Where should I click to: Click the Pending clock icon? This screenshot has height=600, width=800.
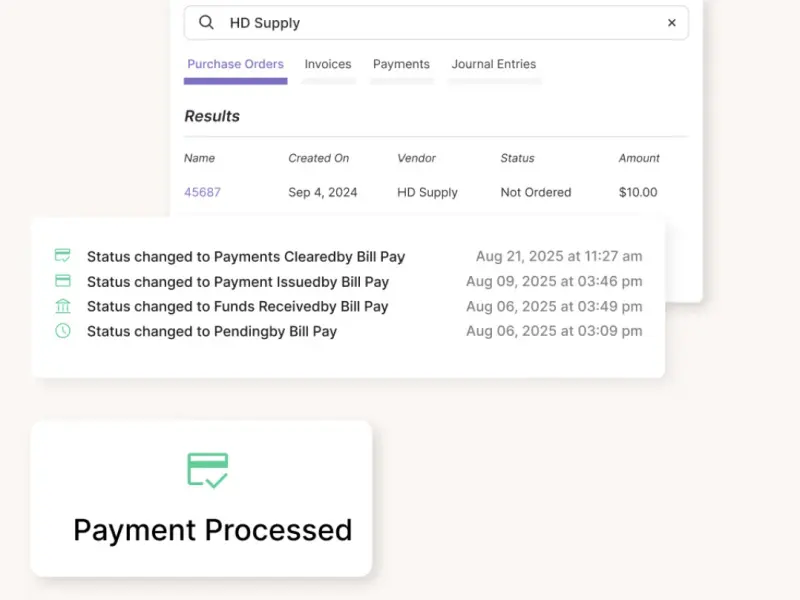tap(62, 331)
